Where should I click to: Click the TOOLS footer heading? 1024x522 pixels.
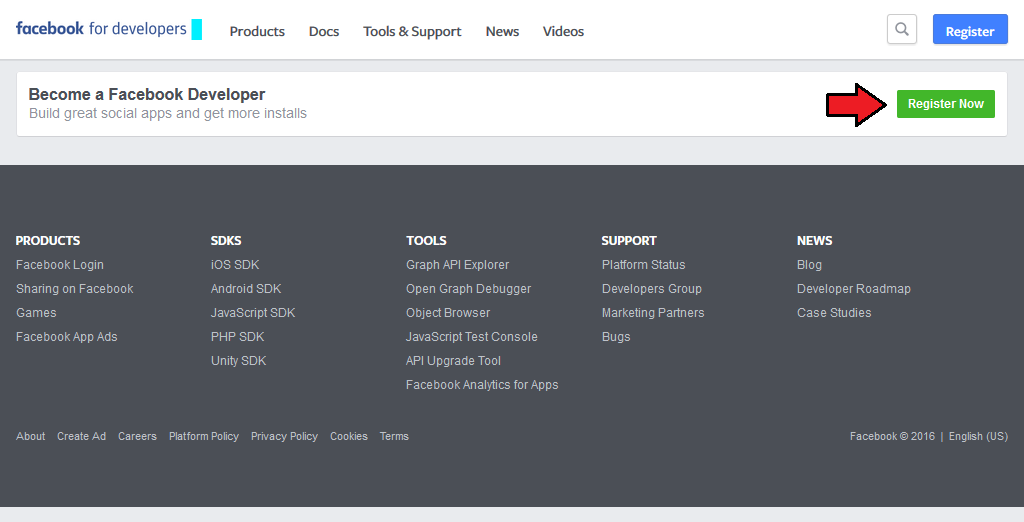pyautogui.click(x=426, y=240)
